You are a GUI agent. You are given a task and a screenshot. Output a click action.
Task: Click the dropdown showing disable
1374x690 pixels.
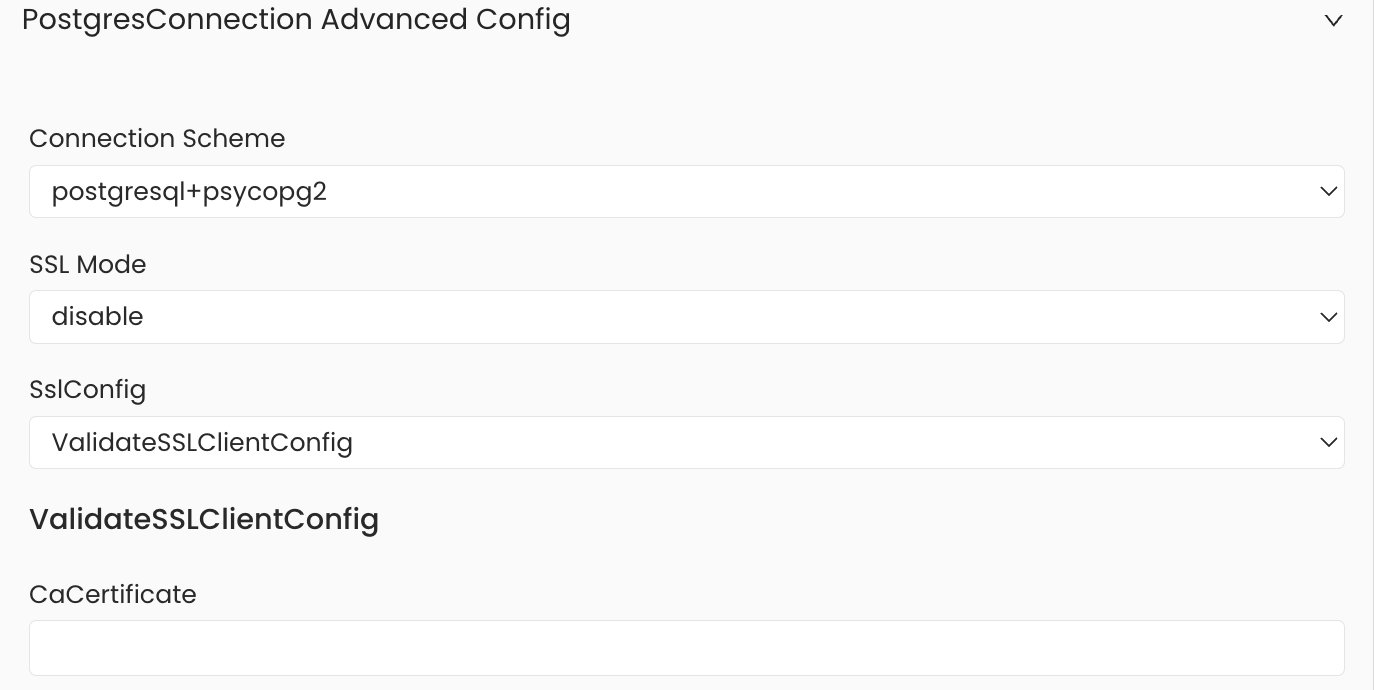click(x=687, y=317)
